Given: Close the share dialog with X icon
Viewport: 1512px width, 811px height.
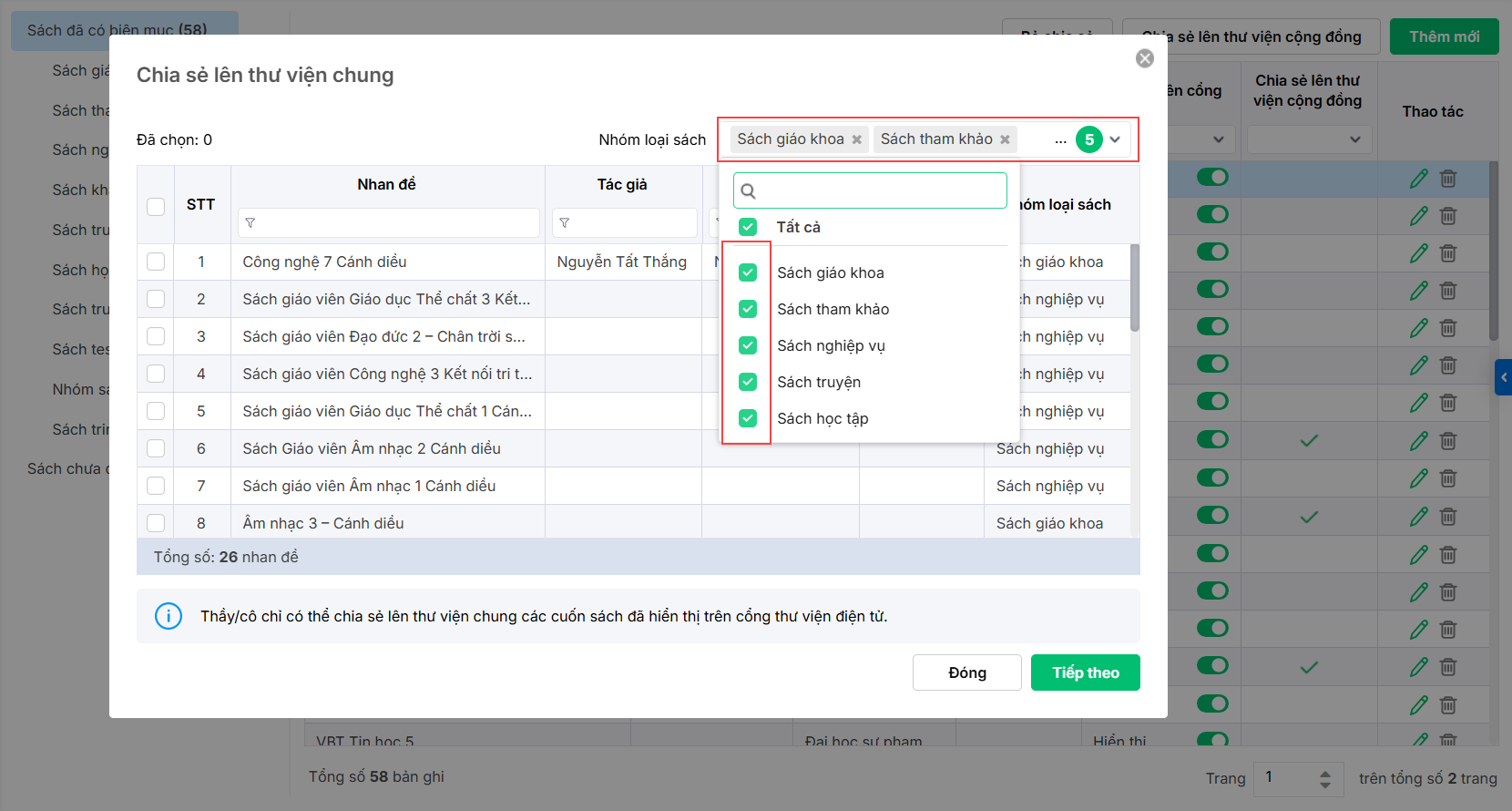Looking at the screenshot, I should point(1145,58).
